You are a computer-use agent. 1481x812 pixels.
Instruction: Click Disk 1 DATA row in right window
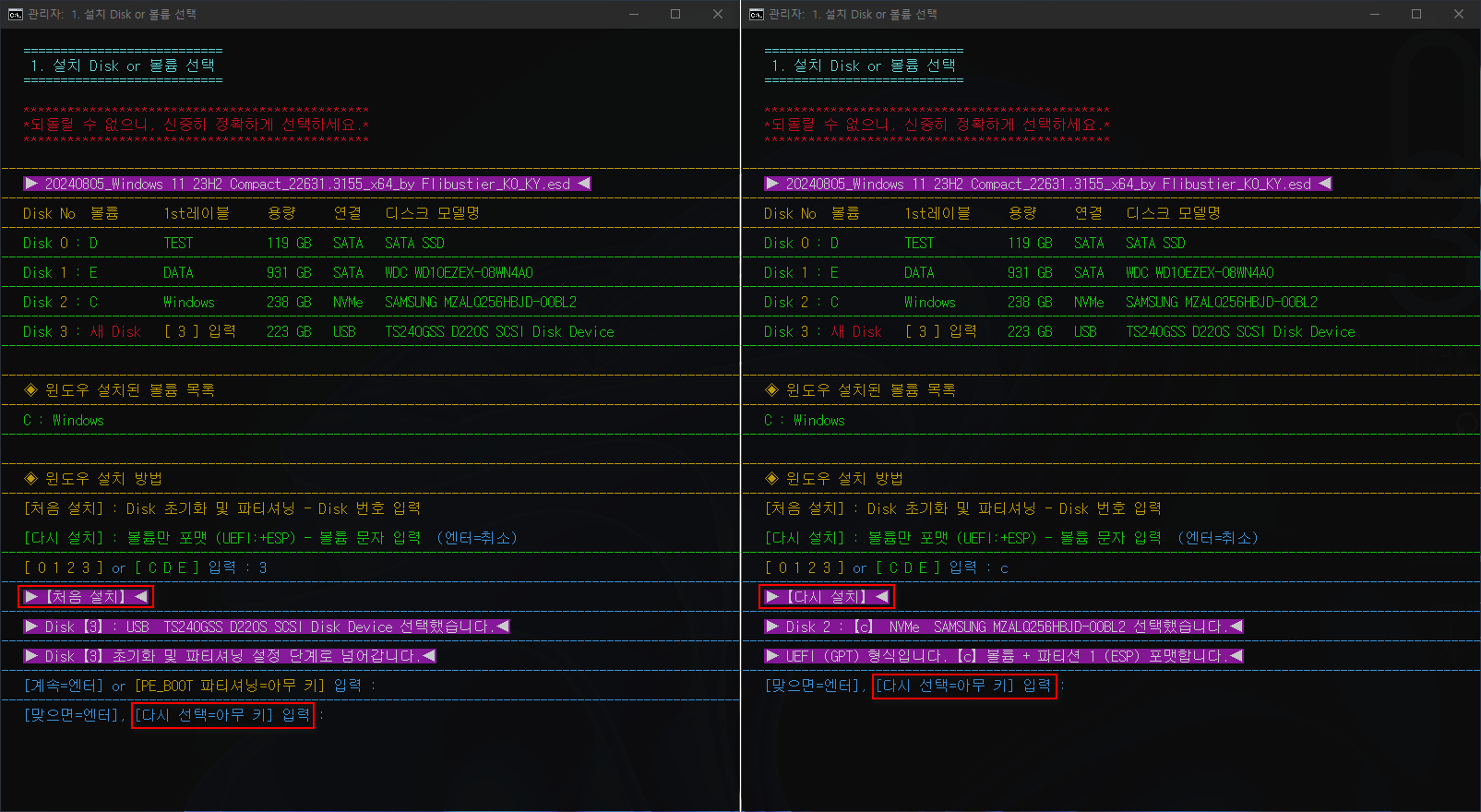coord(1020,272)
